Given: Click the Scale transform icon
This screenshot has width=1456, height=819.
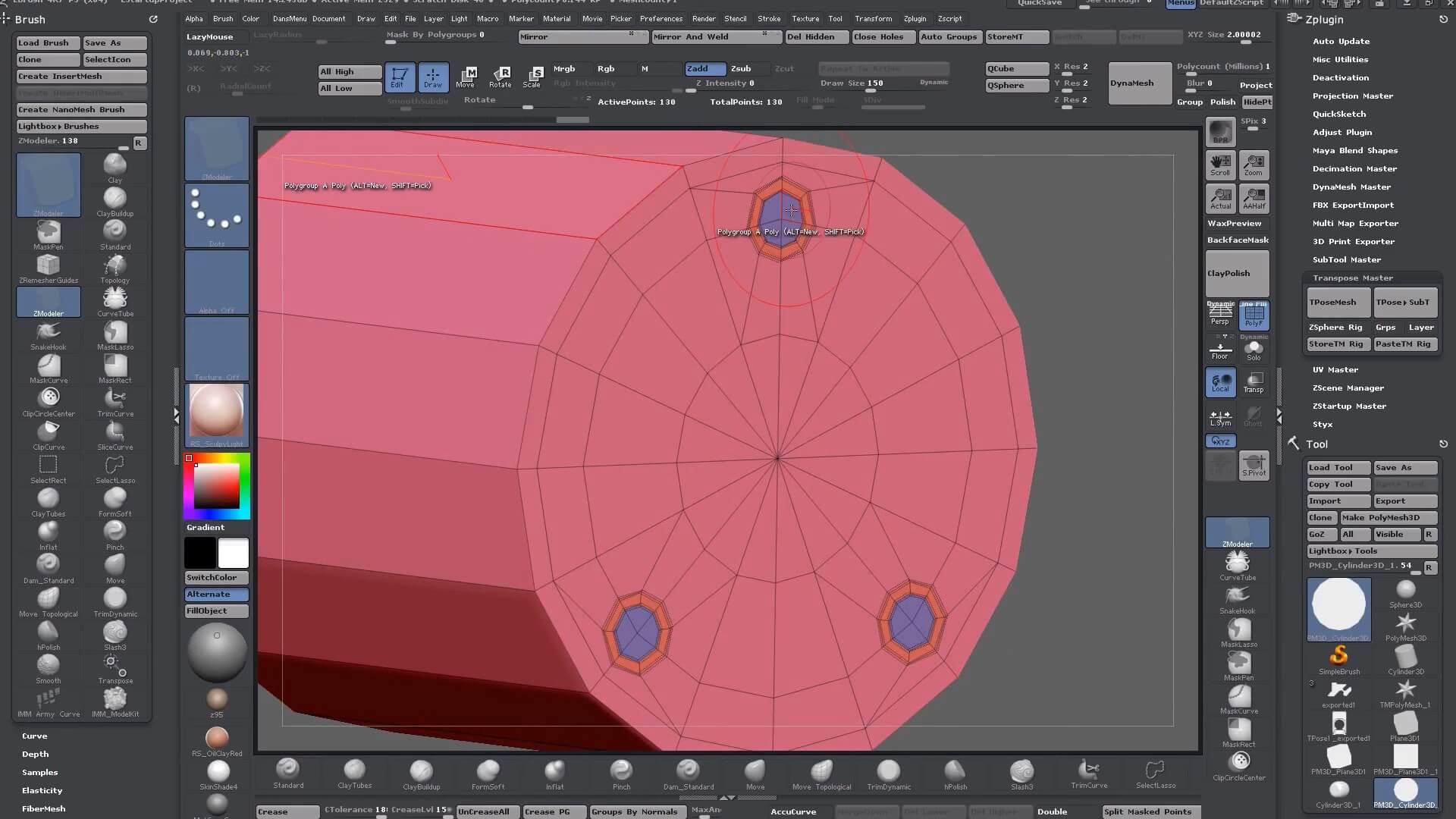Looking at the screenshot, I should [533, 76].
